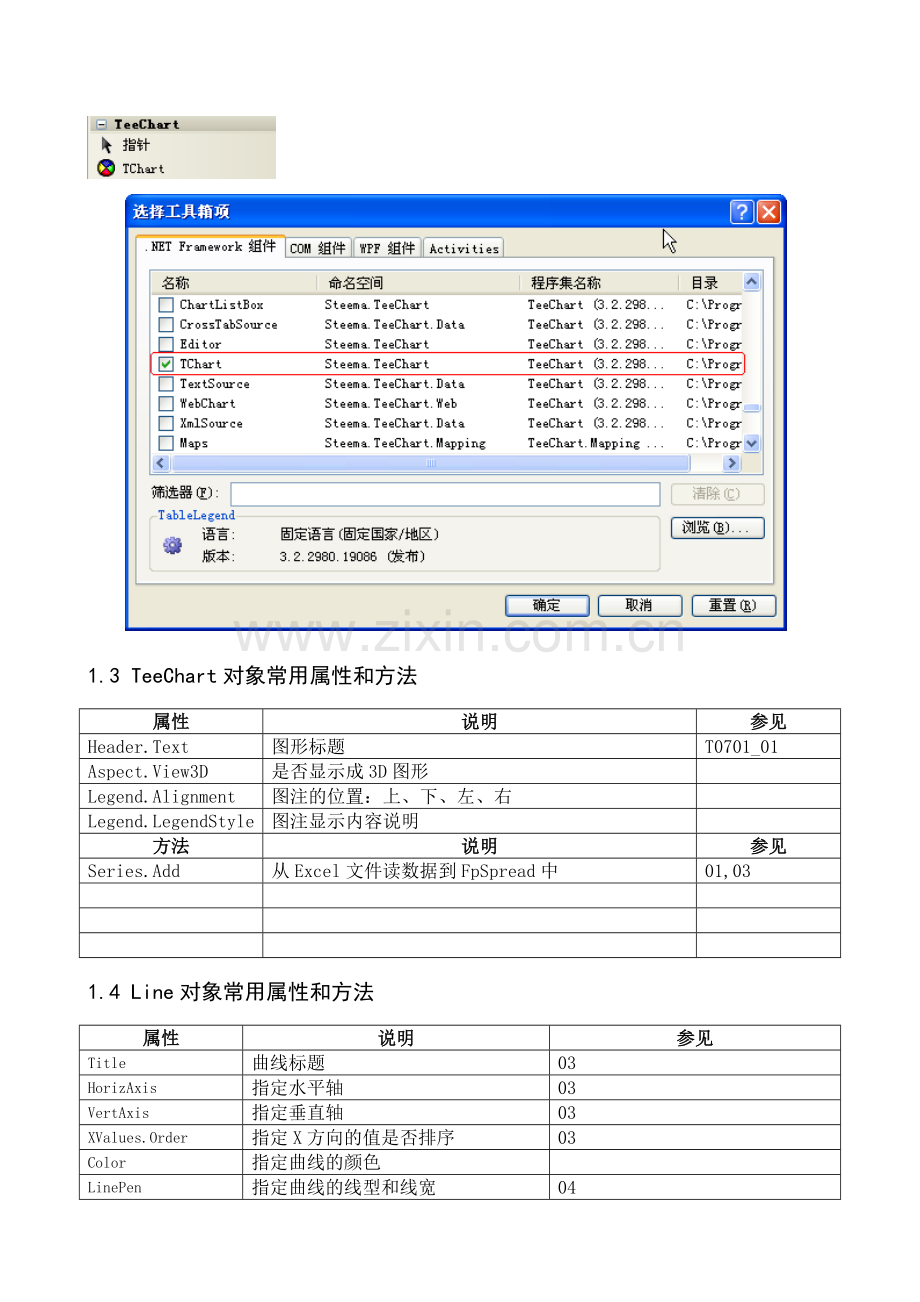Open the Activities tab

tap(463, 248)
